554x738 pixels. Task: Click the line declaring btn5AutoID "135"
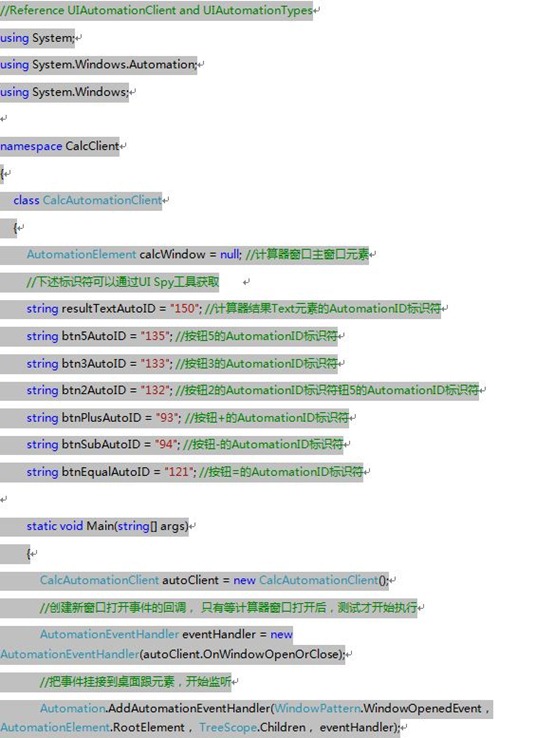coord(182,336)
